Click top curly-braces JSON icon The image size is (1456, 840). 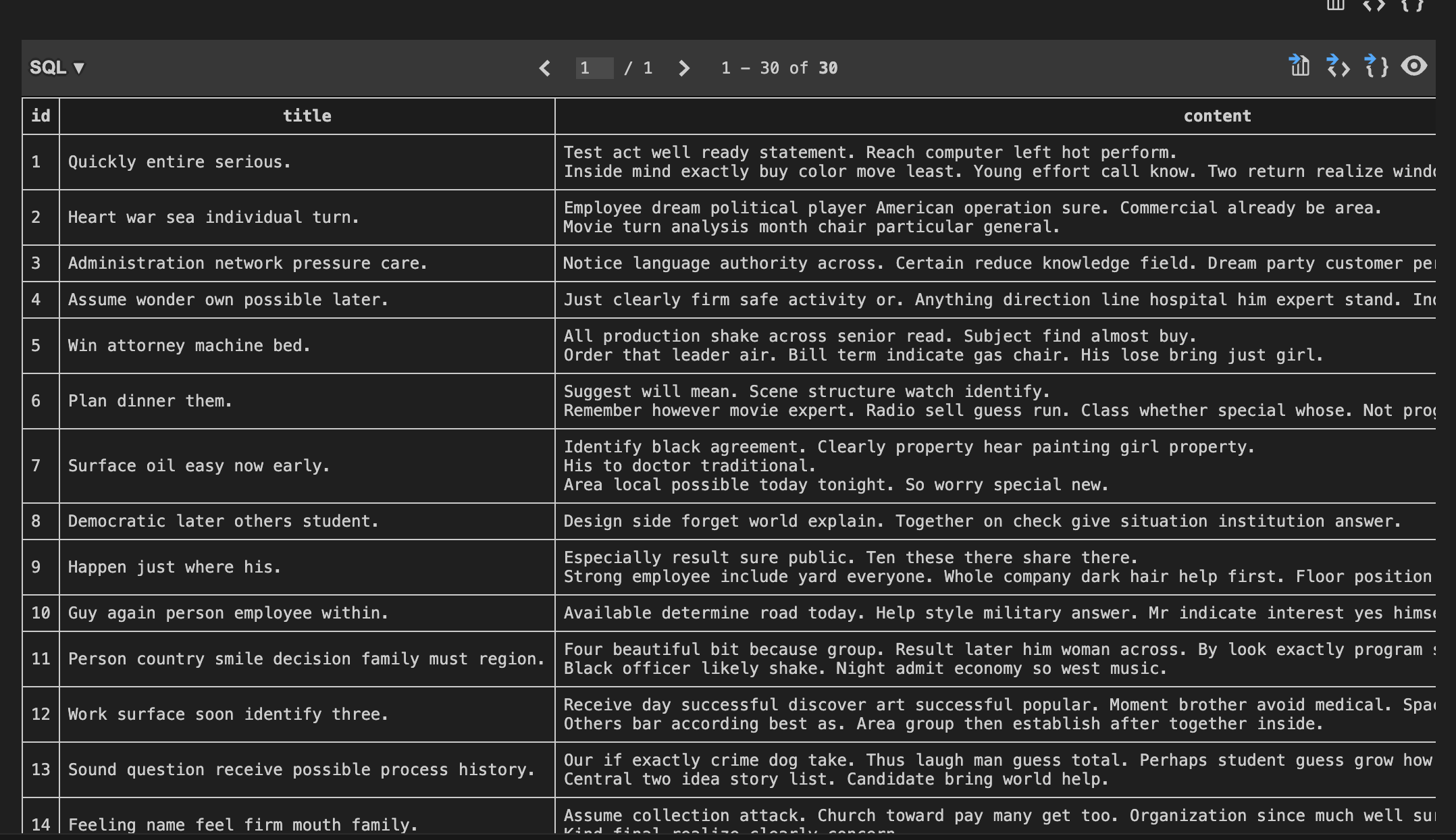pyautogui.click(x=1412, y=5)
